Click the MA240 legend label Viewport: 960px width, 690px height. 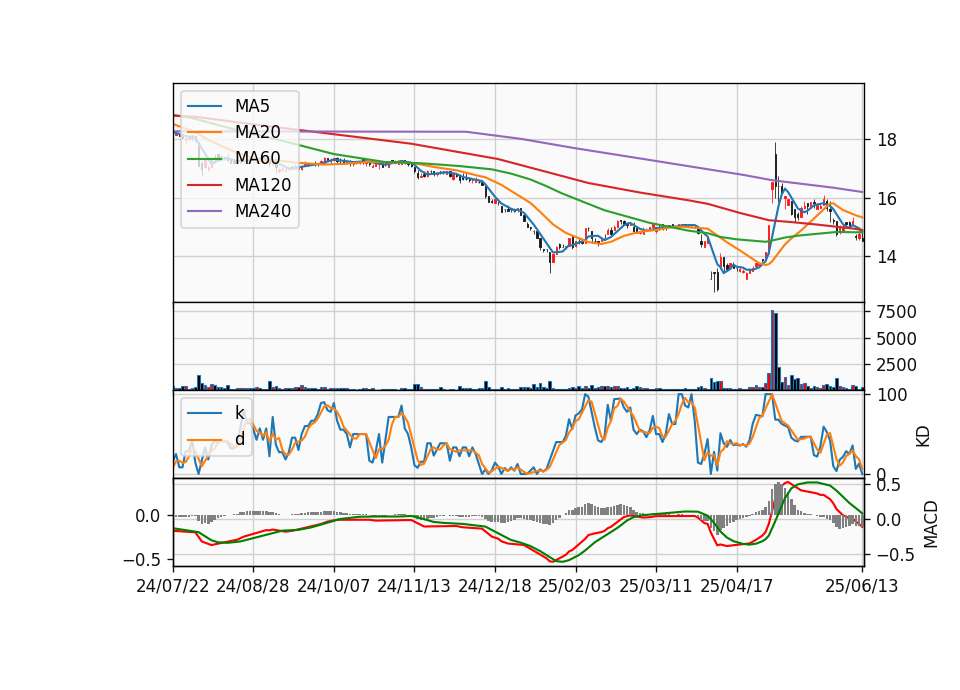pos(263,211)
